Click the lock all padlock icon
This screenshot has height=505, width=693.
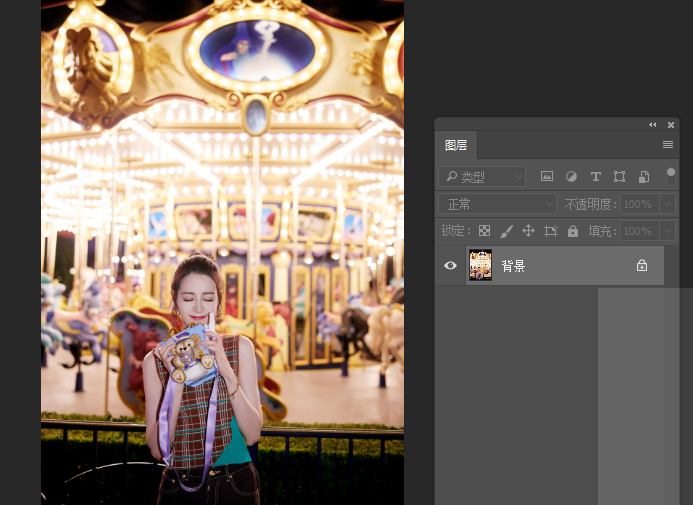(573, 231)
